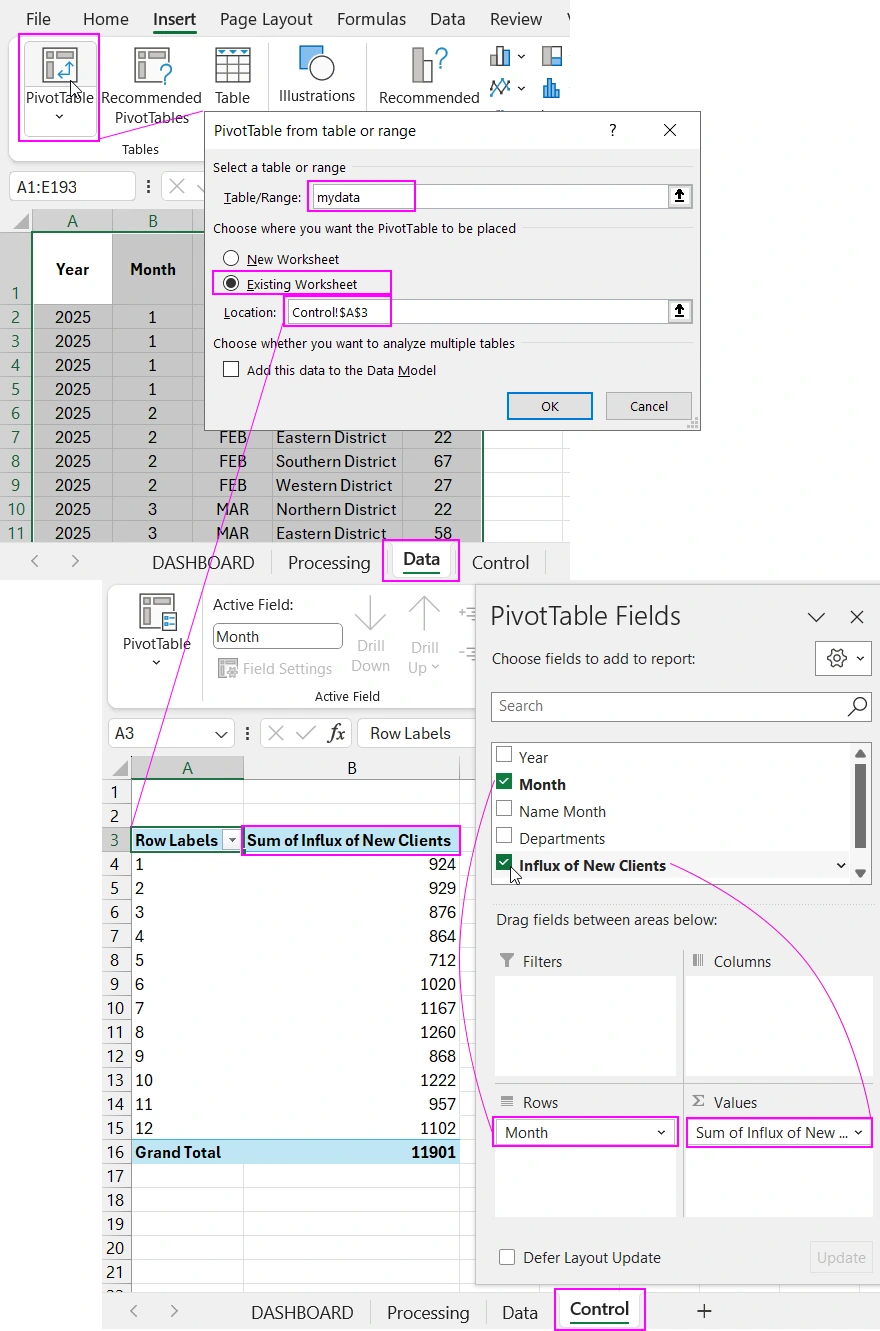Click Cancel in the PivotTable dialog
This screenshot has height=1331, width=880.
click(x=648, y=406)
